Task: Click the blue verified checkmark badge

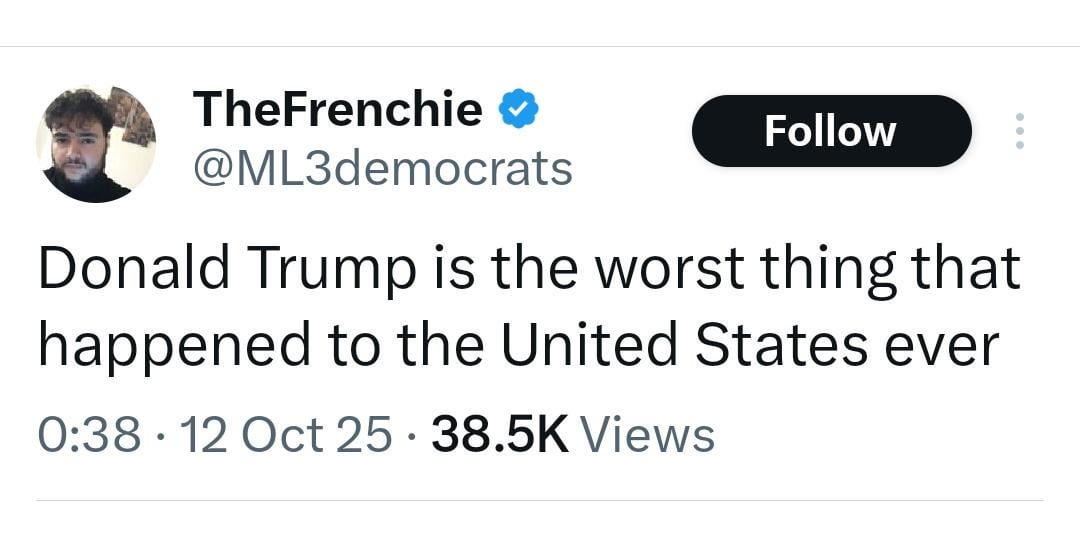Action: 519,108
